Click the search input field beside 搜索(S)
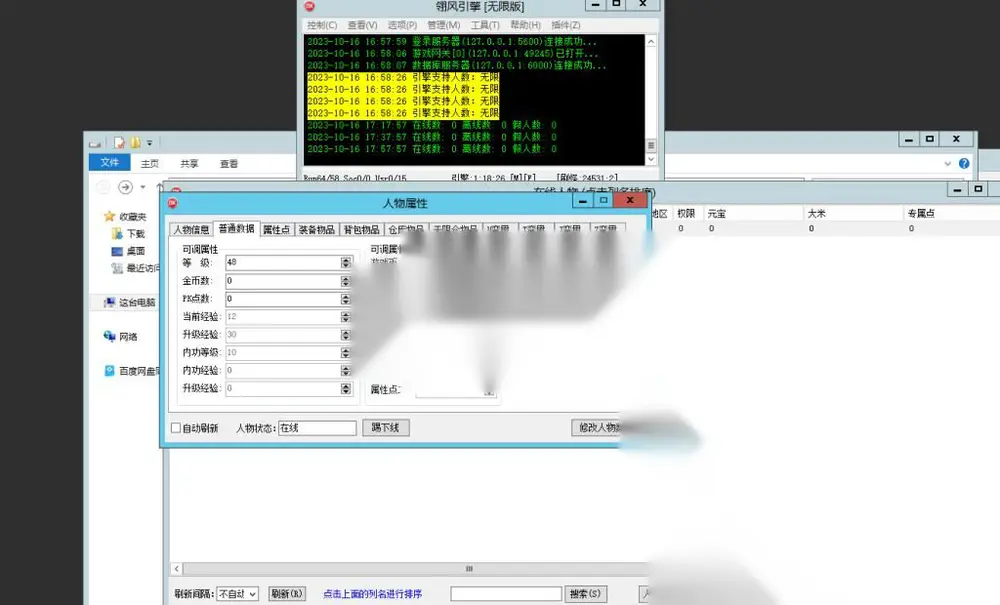 point(506,594)
